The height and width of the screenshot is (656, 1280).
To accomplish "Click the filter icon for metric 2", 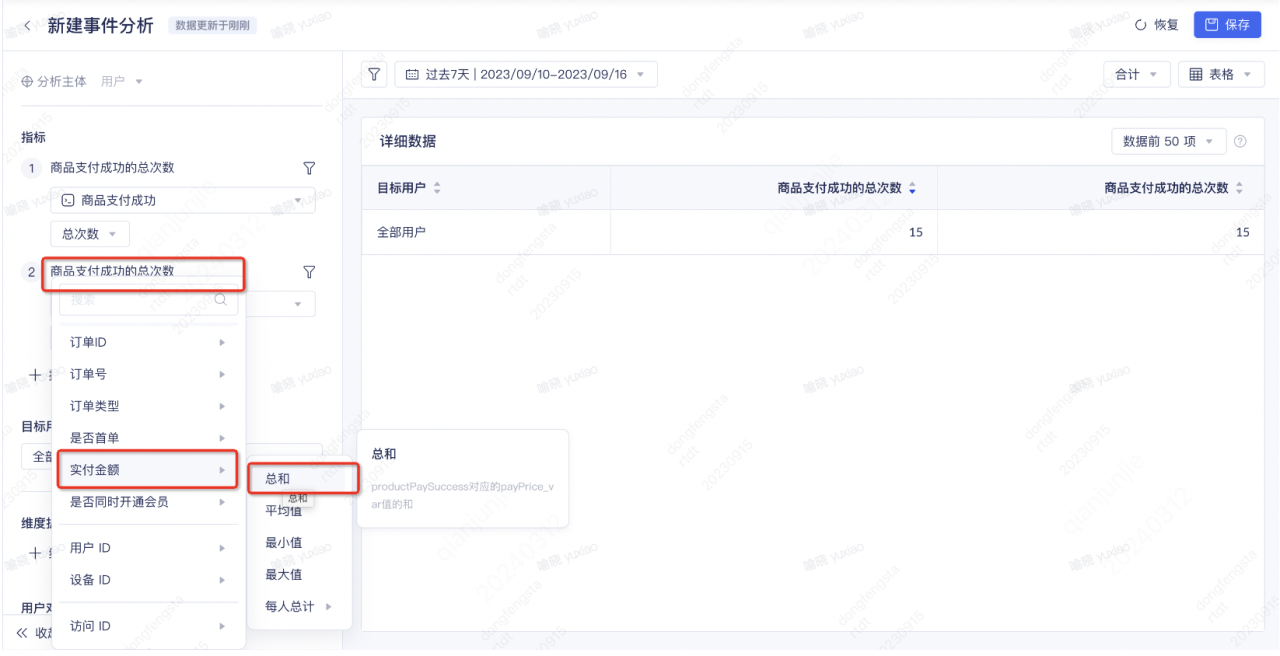I will [x=309, y=272].
